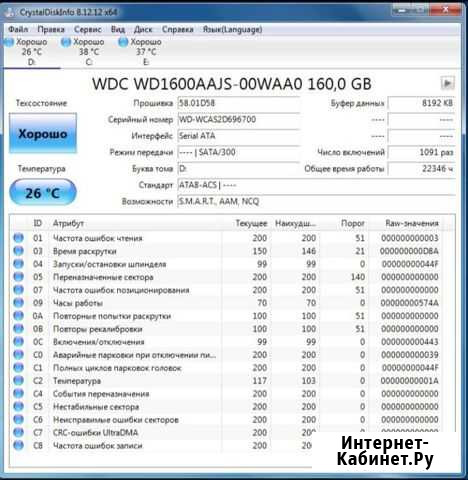Open the Файл menu
The width and height of the screenshot is (468, 480).
18,29
